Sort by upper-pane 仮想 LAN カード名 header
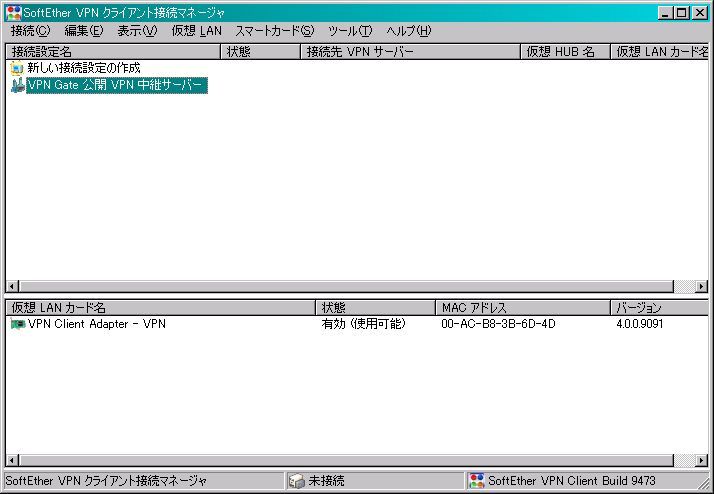 tap(659, 51)
